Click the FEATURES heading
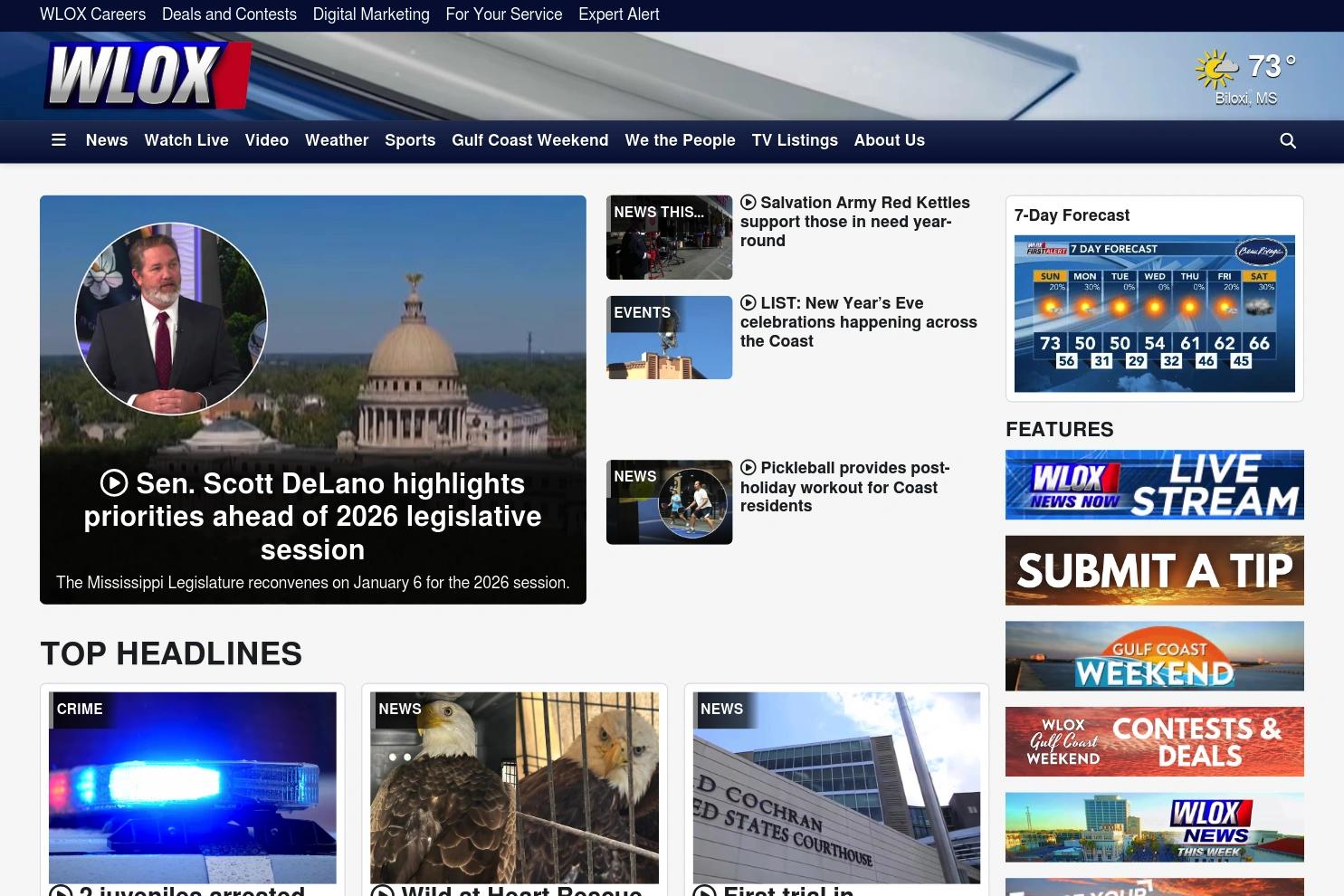The image size is (1344, 896). (1060, 429)
